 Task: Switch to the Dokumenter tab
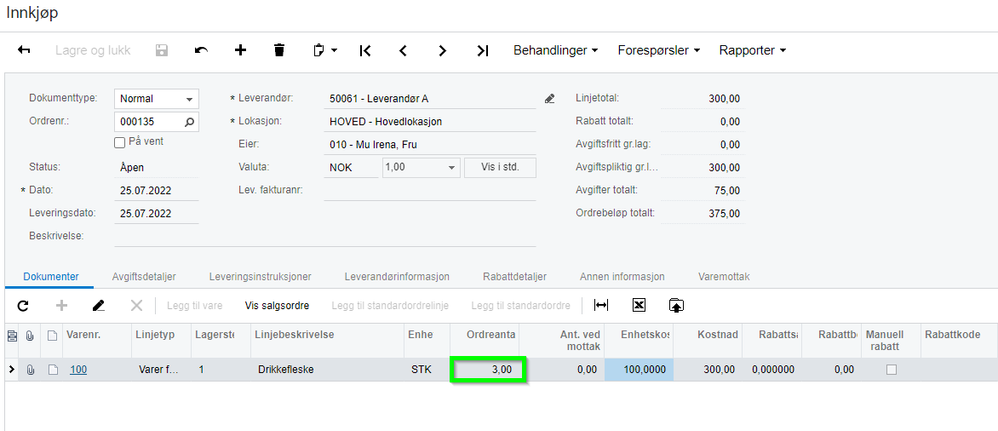(x=51, y=277)
